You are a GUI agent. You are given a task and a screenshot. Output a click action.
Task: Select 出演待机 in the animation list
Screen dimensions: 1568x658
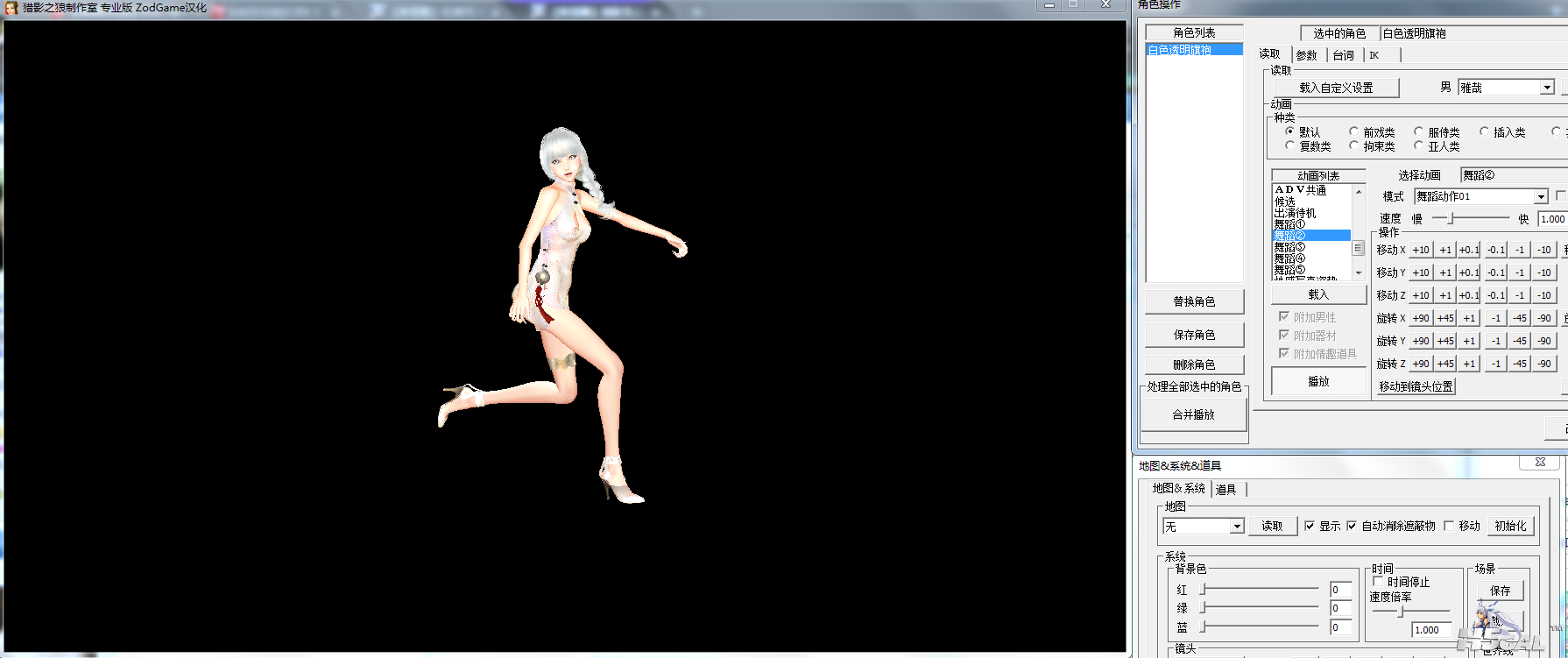click(1311, 213)
